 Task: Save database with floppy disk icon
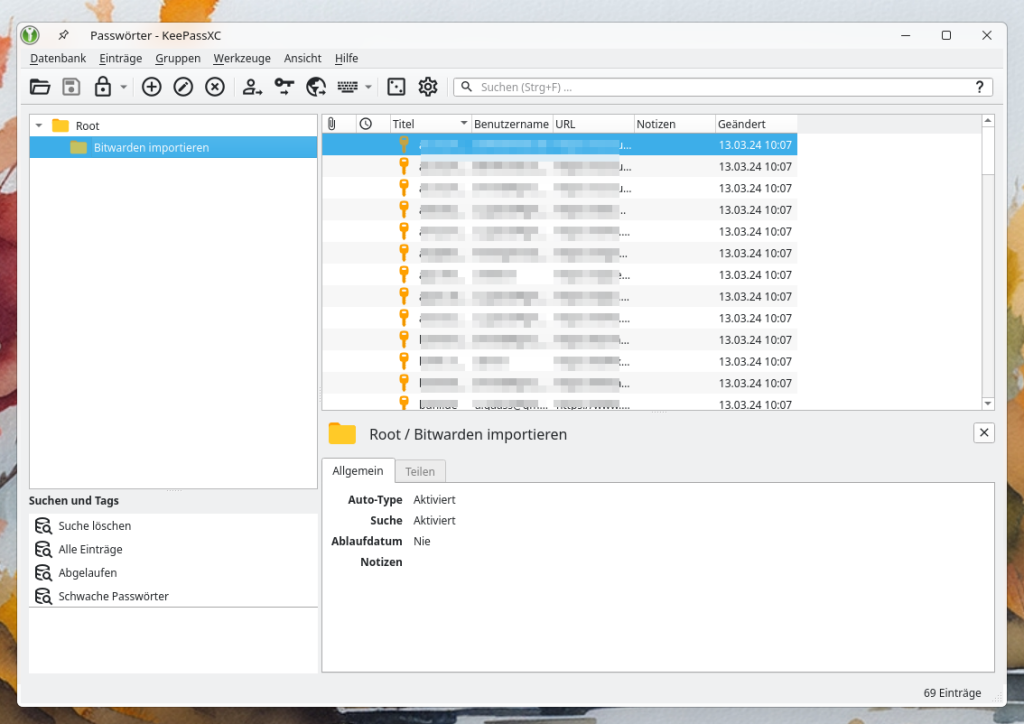tap(71, 87)
